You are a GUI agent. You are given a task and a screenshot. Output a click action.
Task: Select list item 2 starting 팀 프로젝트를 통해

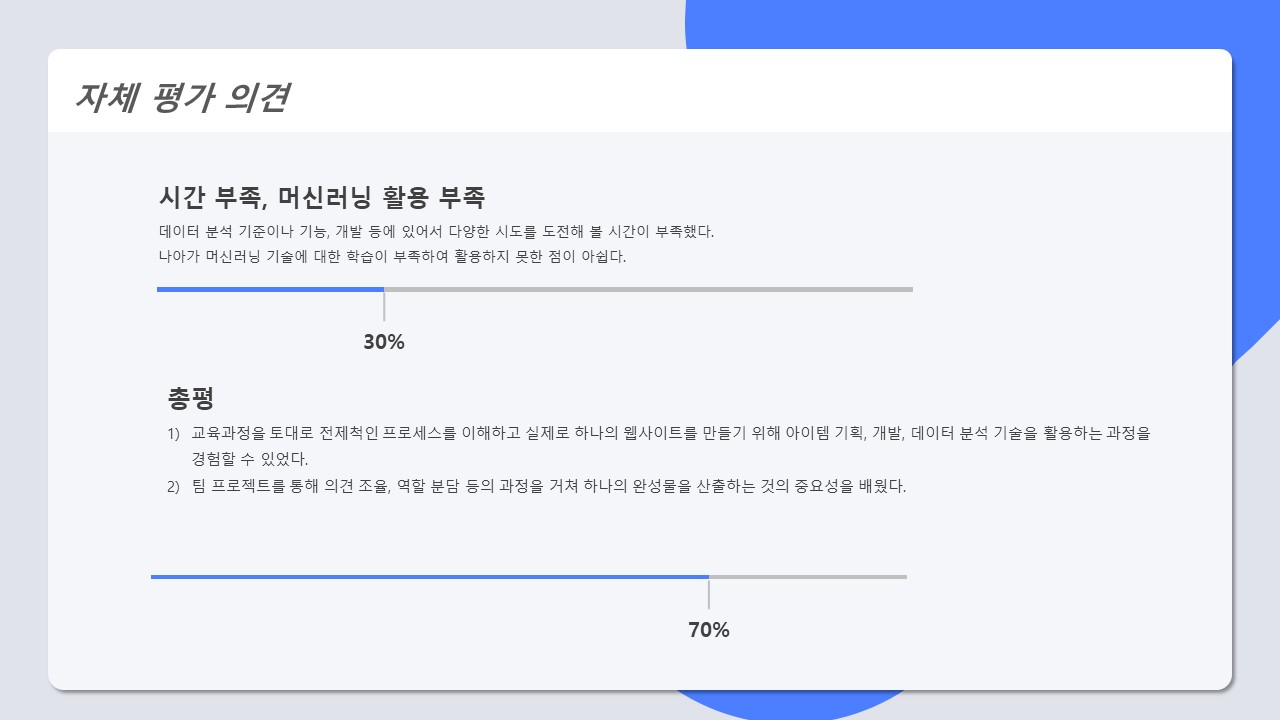pos(537,487)
